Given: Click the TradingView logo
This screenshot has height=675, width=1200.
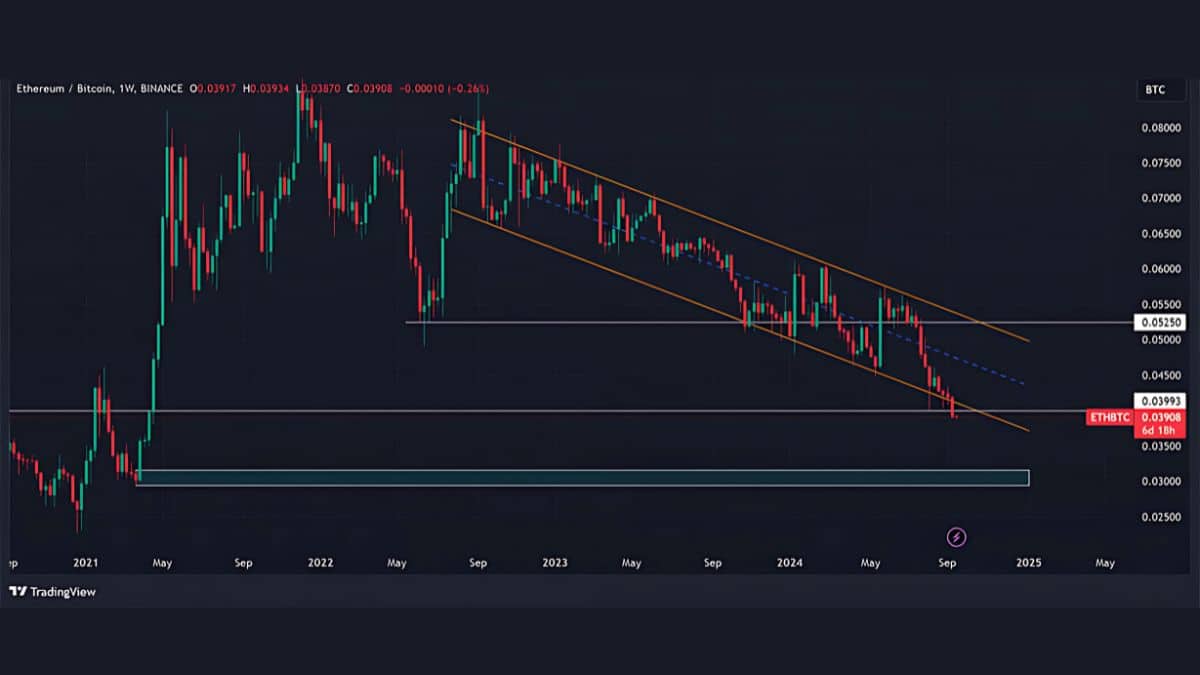Looking at the screenshot, I should click(x=50, y=592).
